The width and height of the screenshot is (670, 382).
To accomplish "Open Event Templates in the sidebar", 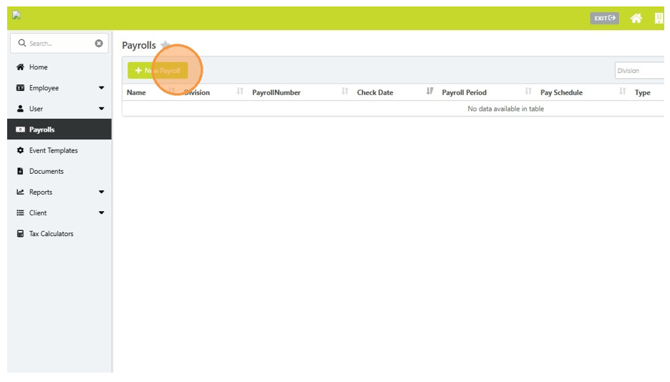I will click(59, 150).
